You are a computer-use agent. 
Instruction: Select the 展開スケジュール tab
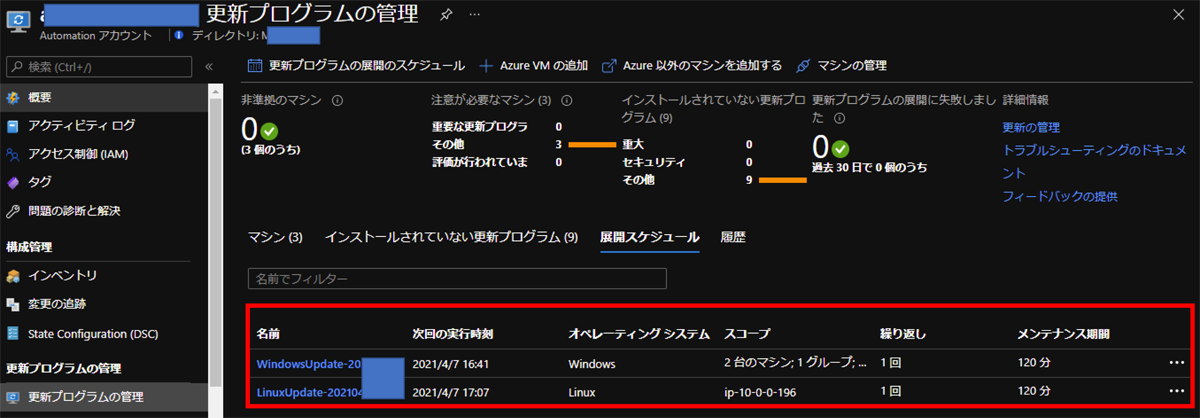(x=649, y=238)
